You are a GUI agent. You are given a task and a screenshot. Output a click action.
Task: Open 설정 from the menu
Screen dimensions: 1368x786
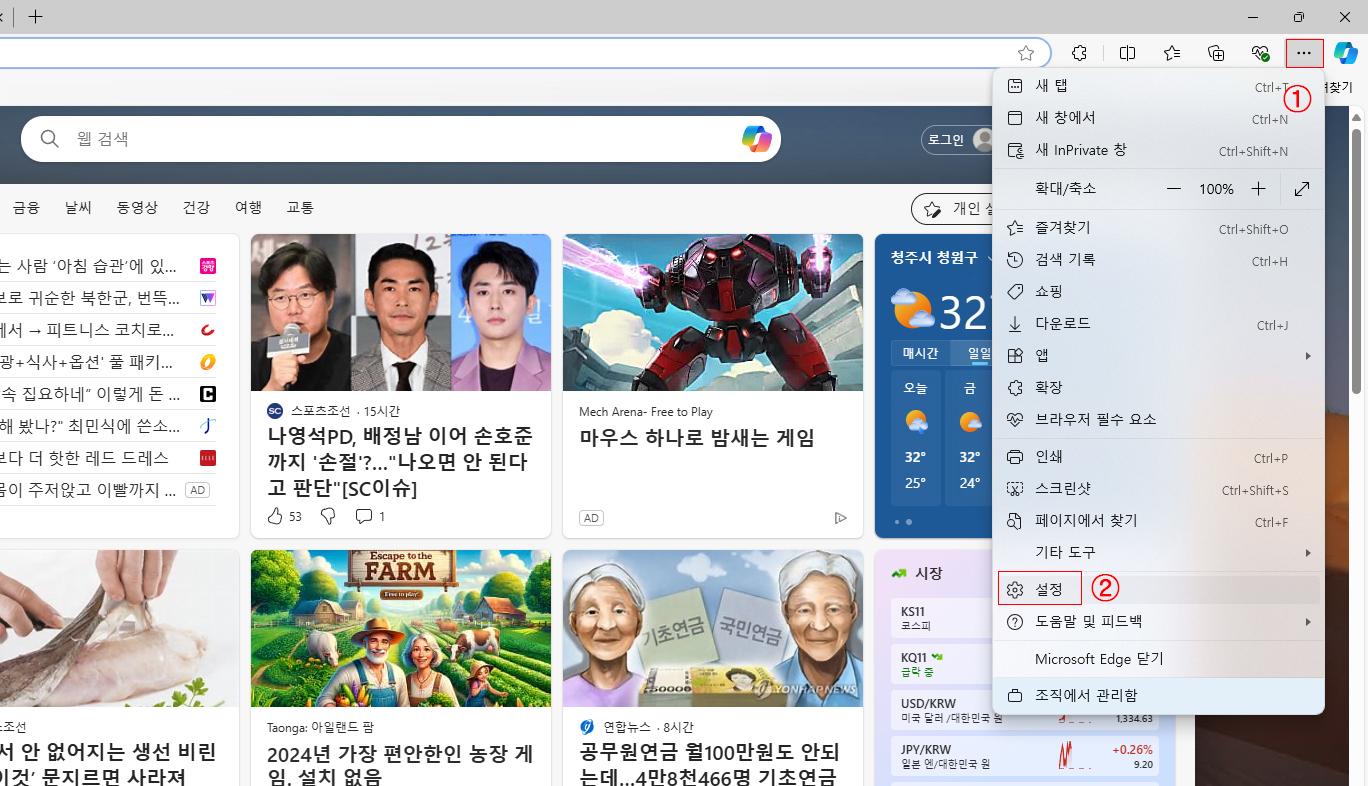(1158, 589)
